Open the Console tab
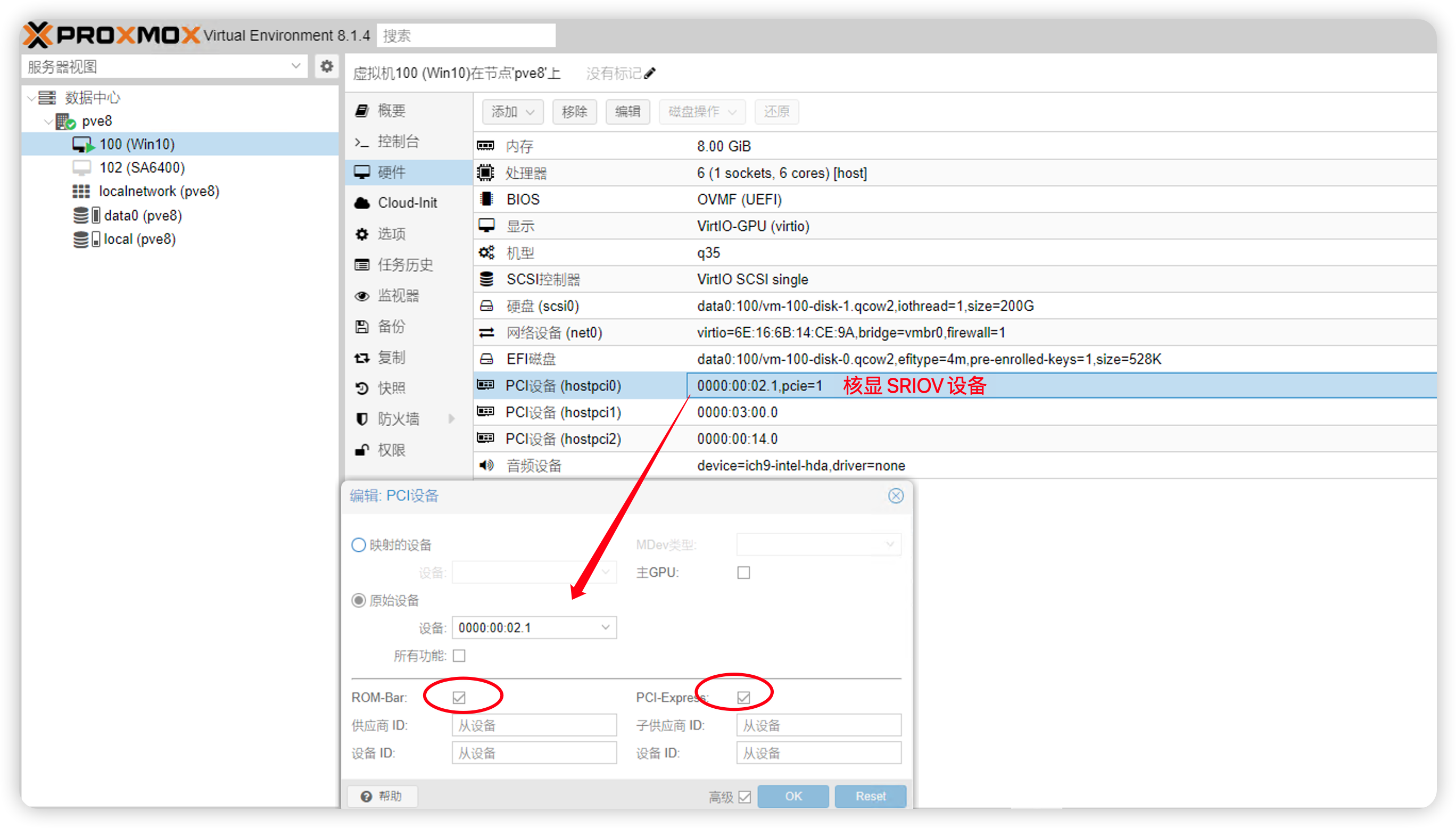Image resolution: width=1456 pixels, height=828 pixels. (x=409, y=141)
